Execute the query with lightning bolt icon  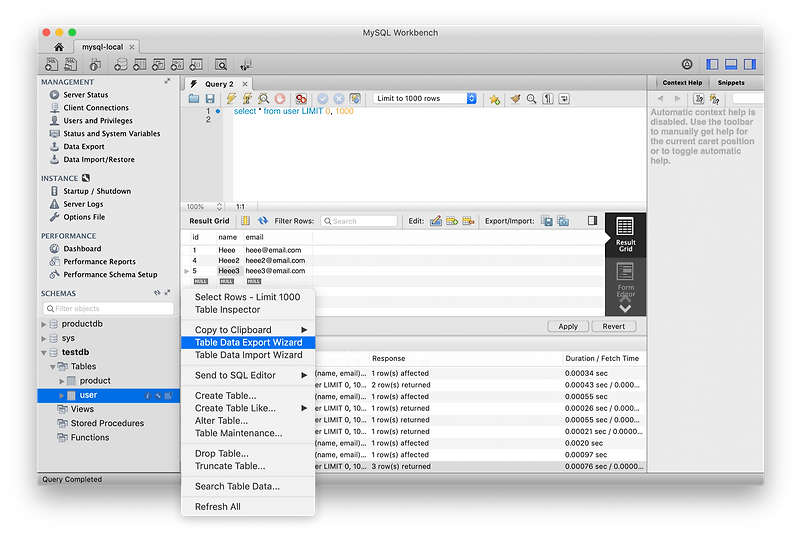tap(231, 98)
